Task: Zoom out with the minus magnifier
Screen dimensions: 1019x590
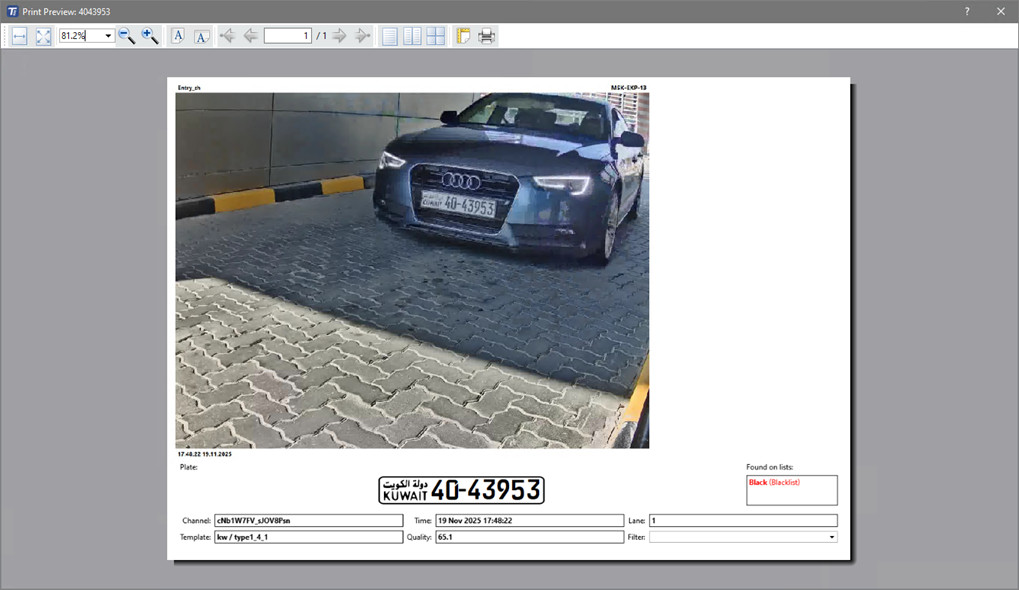Action: click(x=127, y=36)
